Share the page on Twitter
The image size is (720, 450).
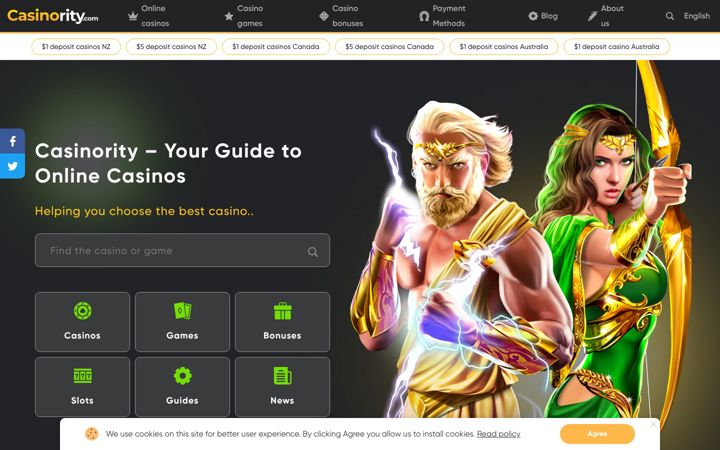pos(12,166)
